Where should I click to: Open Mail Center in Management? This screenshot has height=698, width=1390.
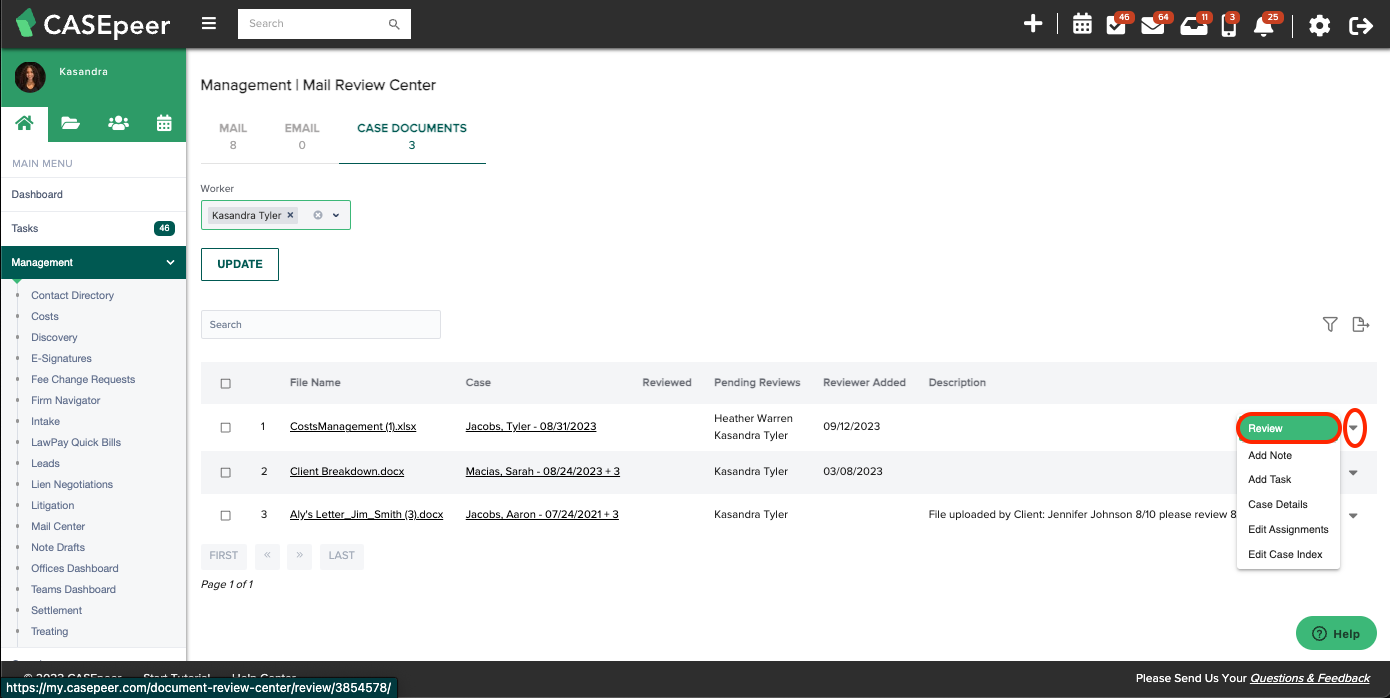(x=58, y=527)
